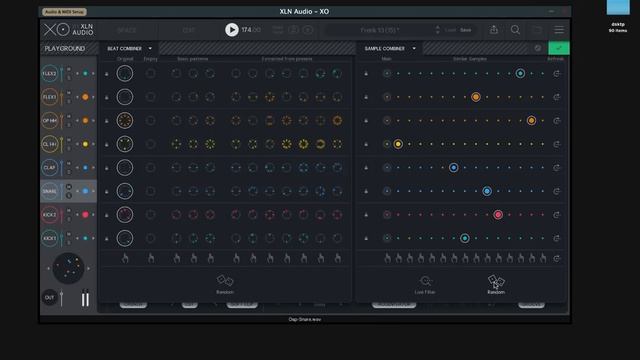This screenshot has height=360, width=640.
Task: Refresh similar samples for KICK1 row
Action: pyautogui.click(x=556, y=238)
